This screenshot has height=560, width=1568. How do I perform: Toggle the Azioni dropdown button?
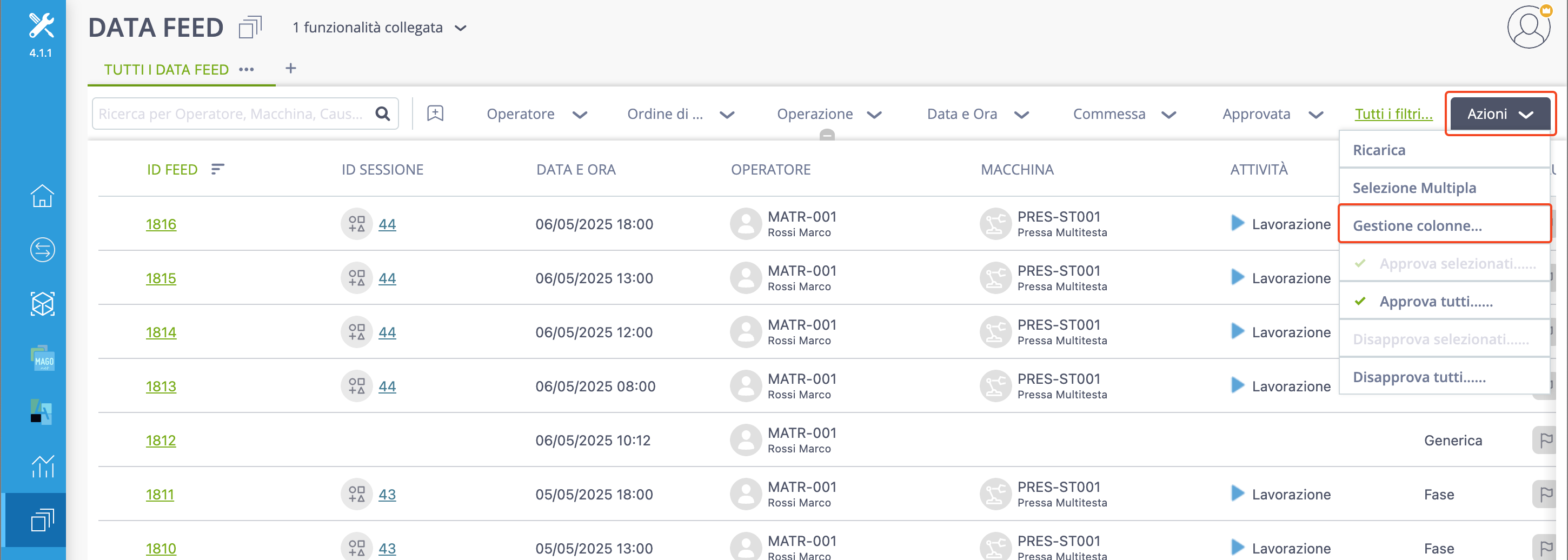(x=1500, y=114)
